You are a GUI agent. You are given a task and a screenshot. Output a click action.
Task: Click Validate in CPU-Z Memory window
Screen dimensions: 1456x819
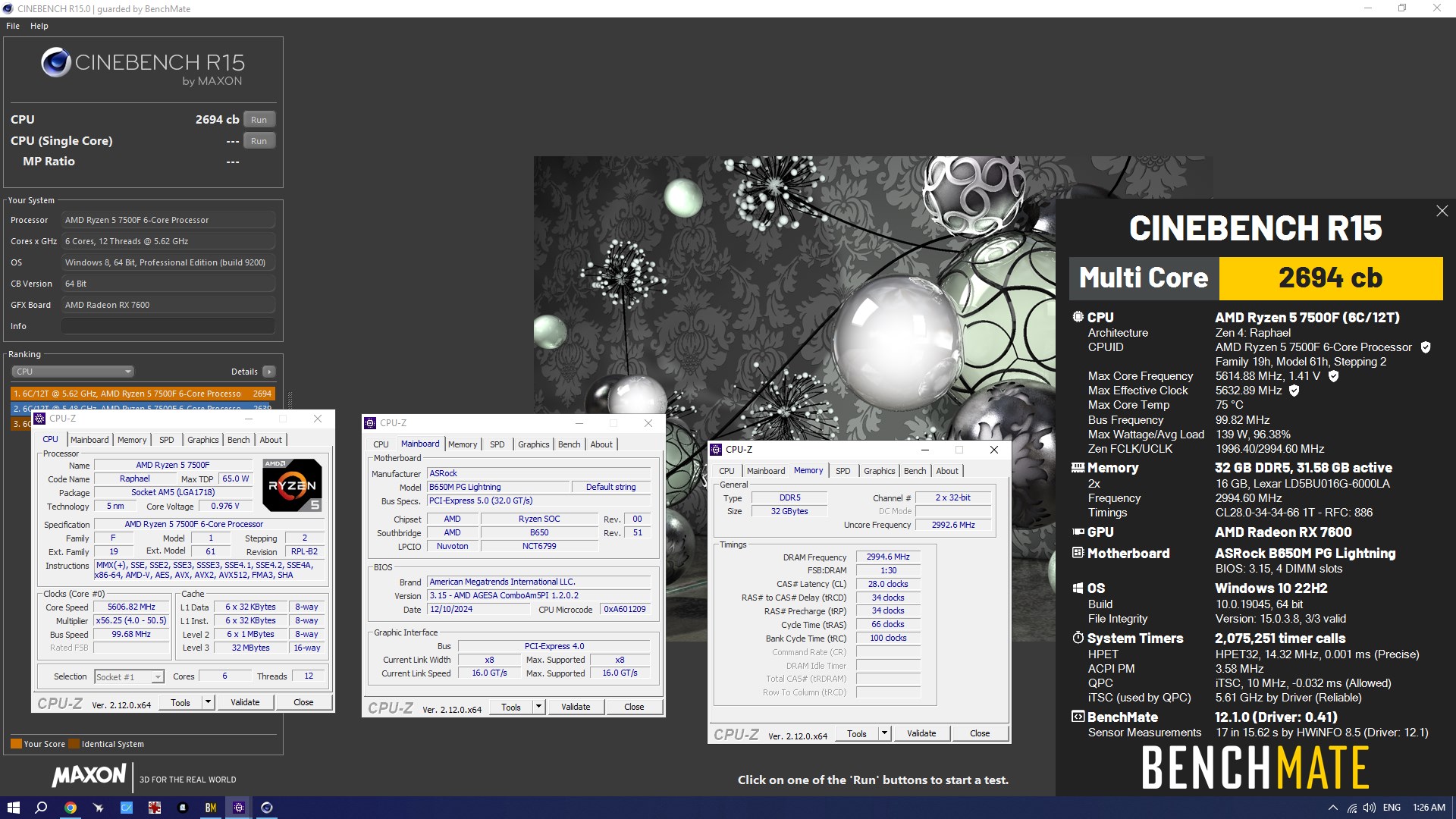point(921,733)
